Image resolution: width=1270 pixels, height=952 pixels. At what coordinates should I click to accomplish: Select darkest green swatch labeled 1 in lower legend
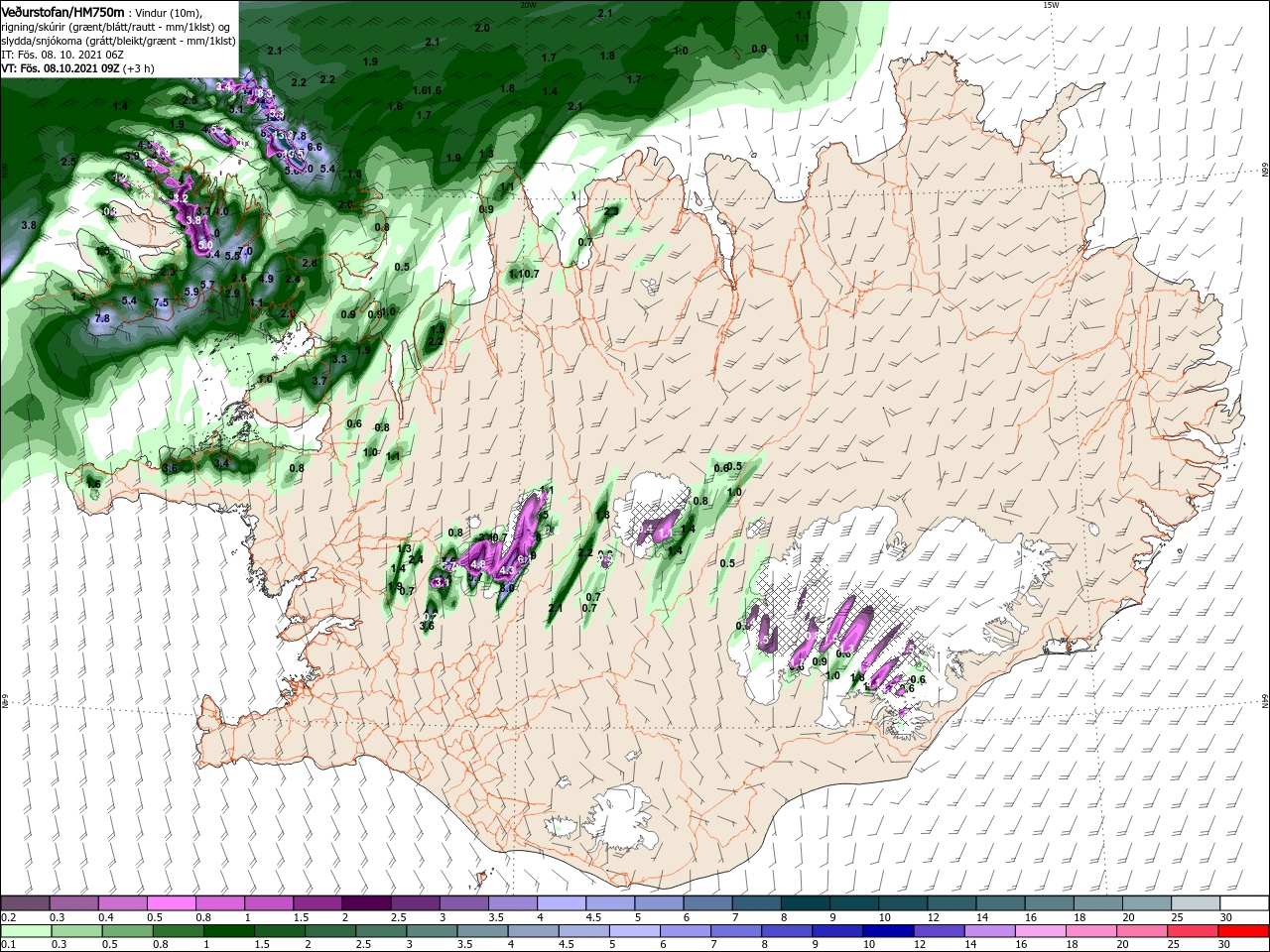(x=229, y=931)
